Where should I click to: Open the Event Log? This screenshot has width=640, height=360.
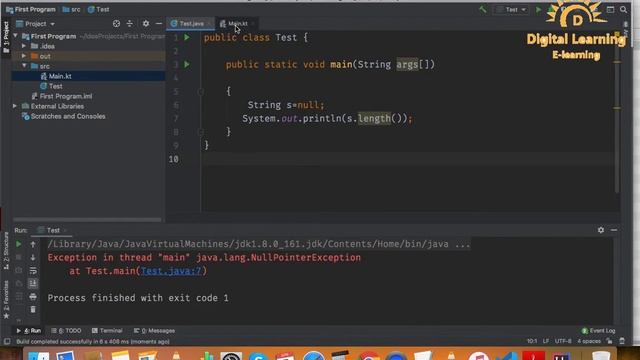[598, 331]
